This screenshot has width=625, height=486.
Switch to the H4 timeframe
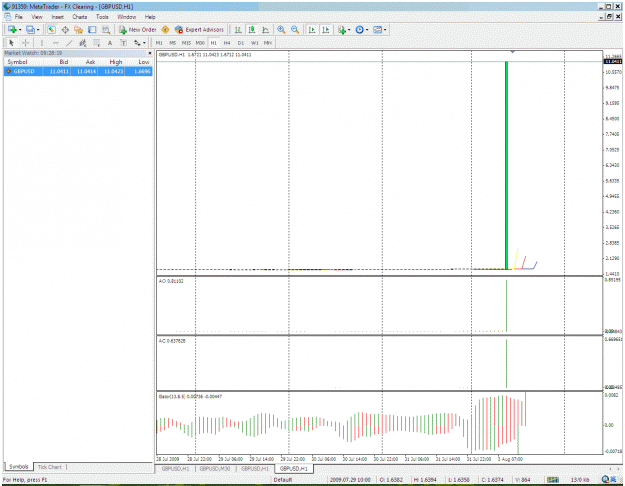(x=227, y=43)
